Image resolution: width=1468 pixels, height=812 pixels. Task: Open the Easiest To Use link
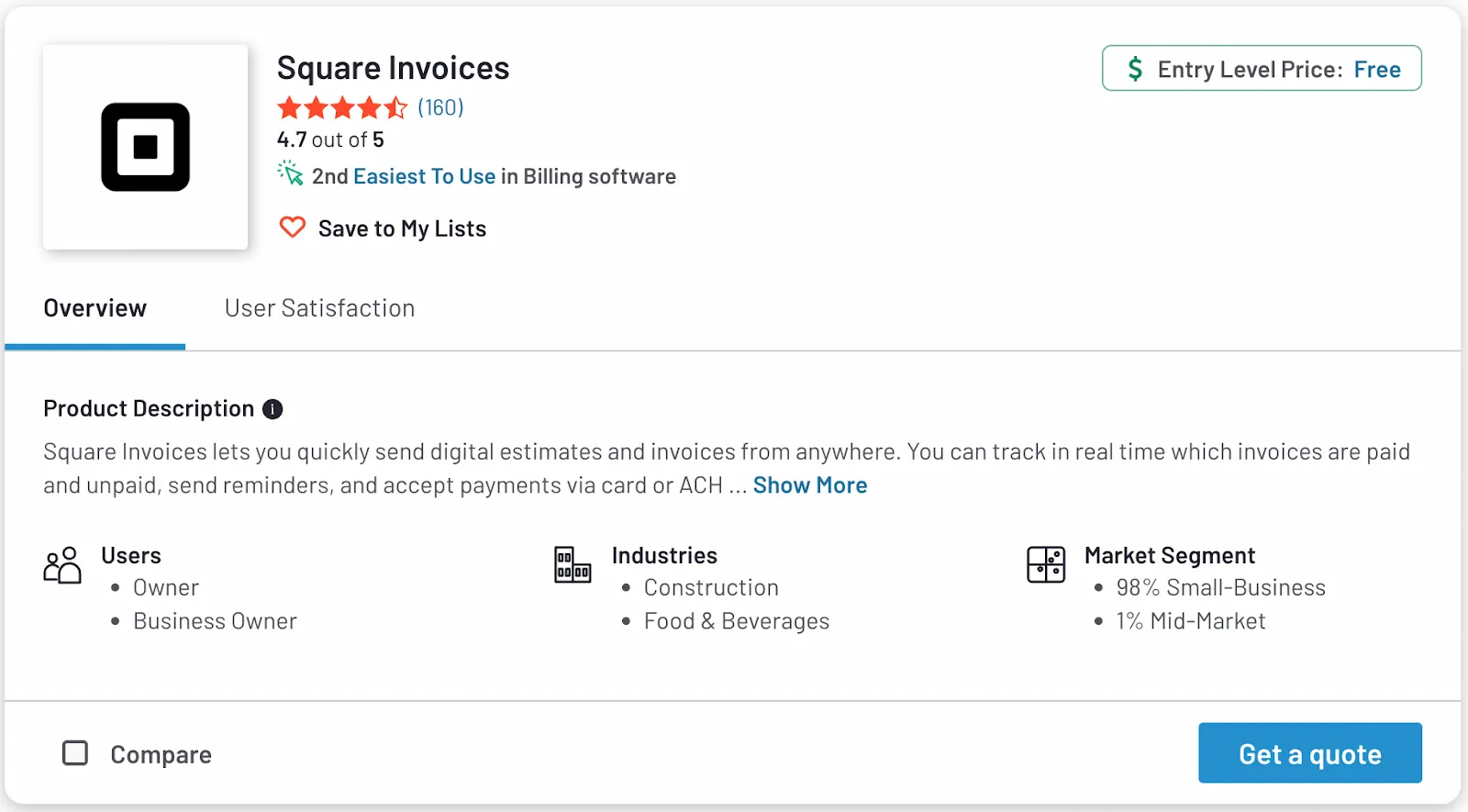[425, 175]
